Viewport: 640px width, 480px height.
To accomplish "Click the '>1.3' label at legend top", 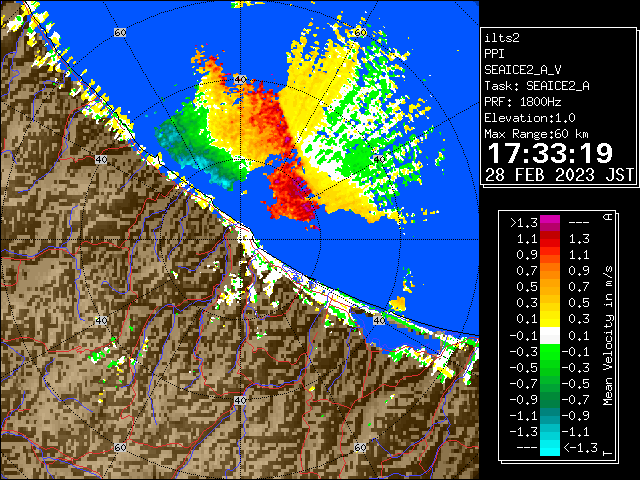I will click(524, 223).
